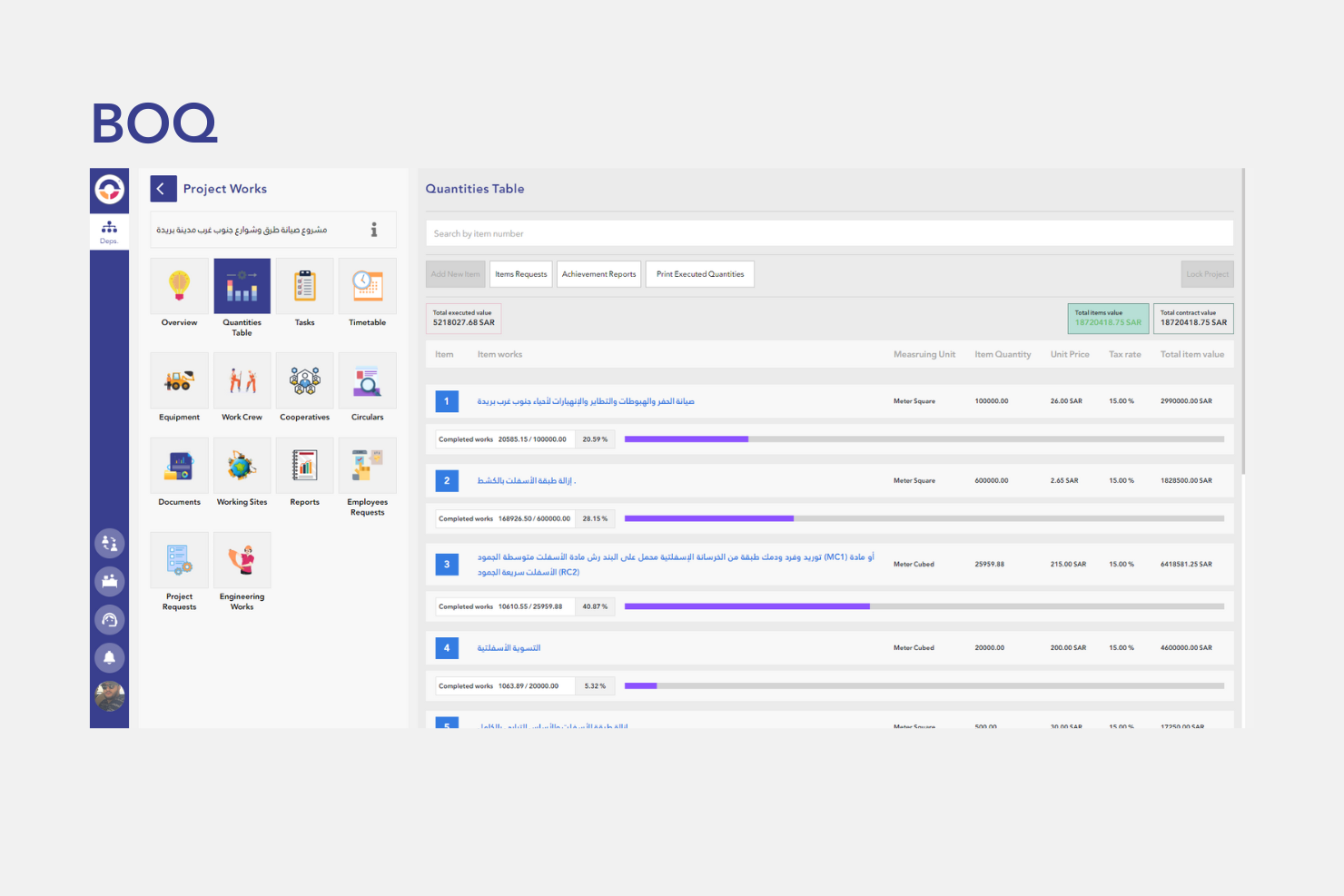Viewport: 1344px width, 896px height.
Task: Open the user switch icon in sidebar
Action: click(109, 543)
